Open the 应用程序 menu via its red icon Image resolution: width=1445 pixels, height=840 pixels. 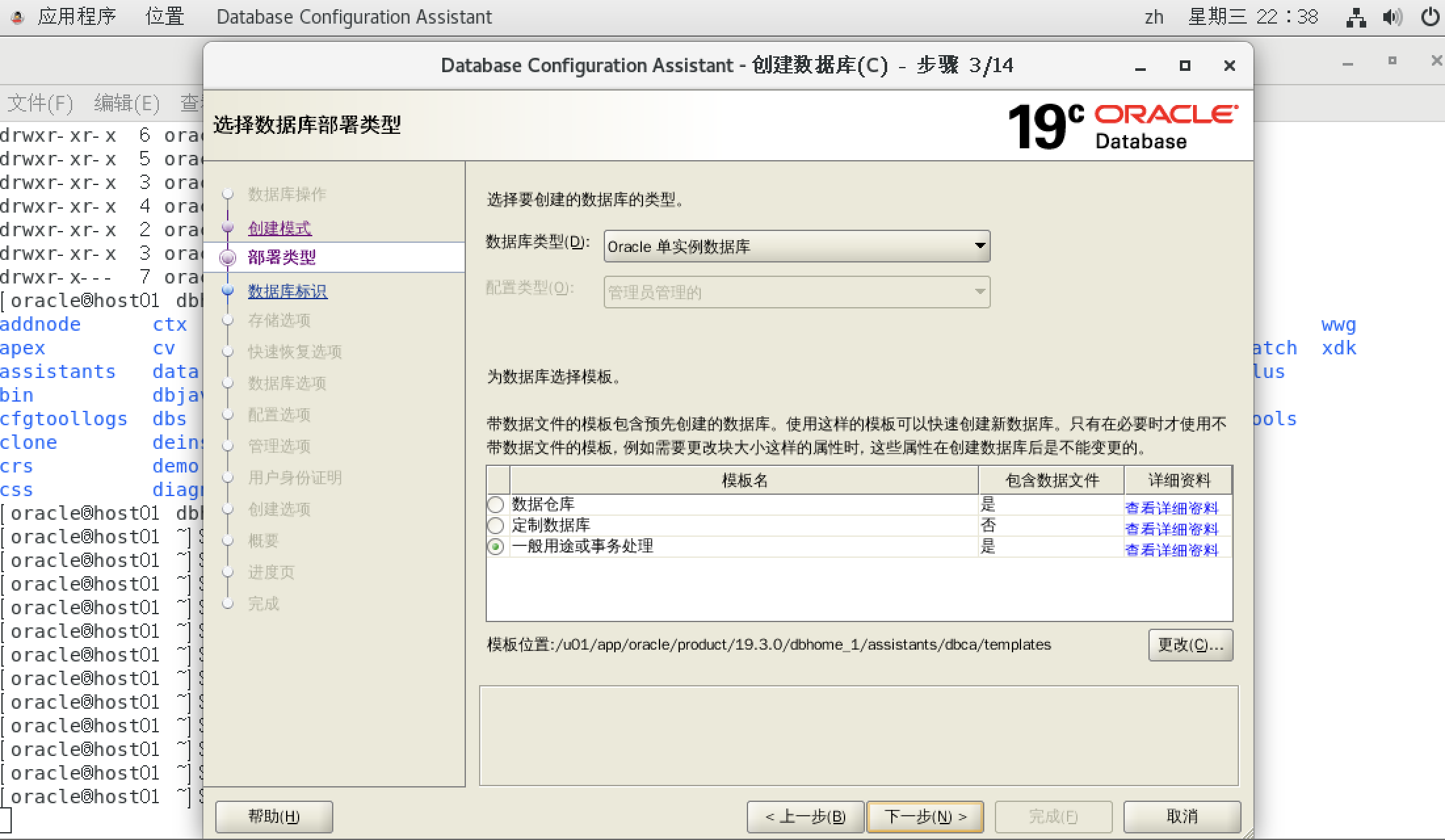16,16
